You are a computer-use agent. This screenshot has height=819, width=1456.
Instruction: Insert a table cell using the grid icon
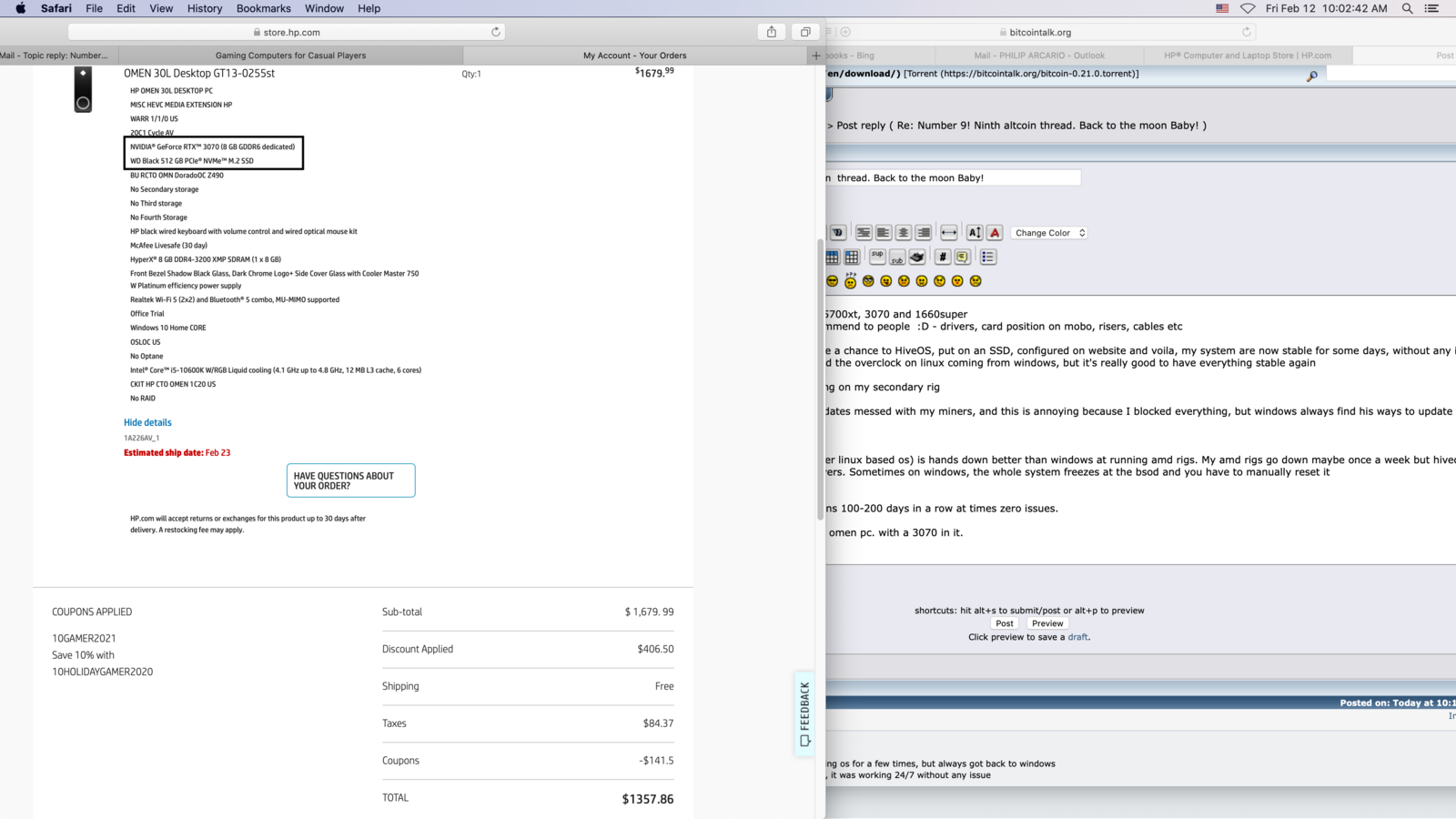point(852,257)
